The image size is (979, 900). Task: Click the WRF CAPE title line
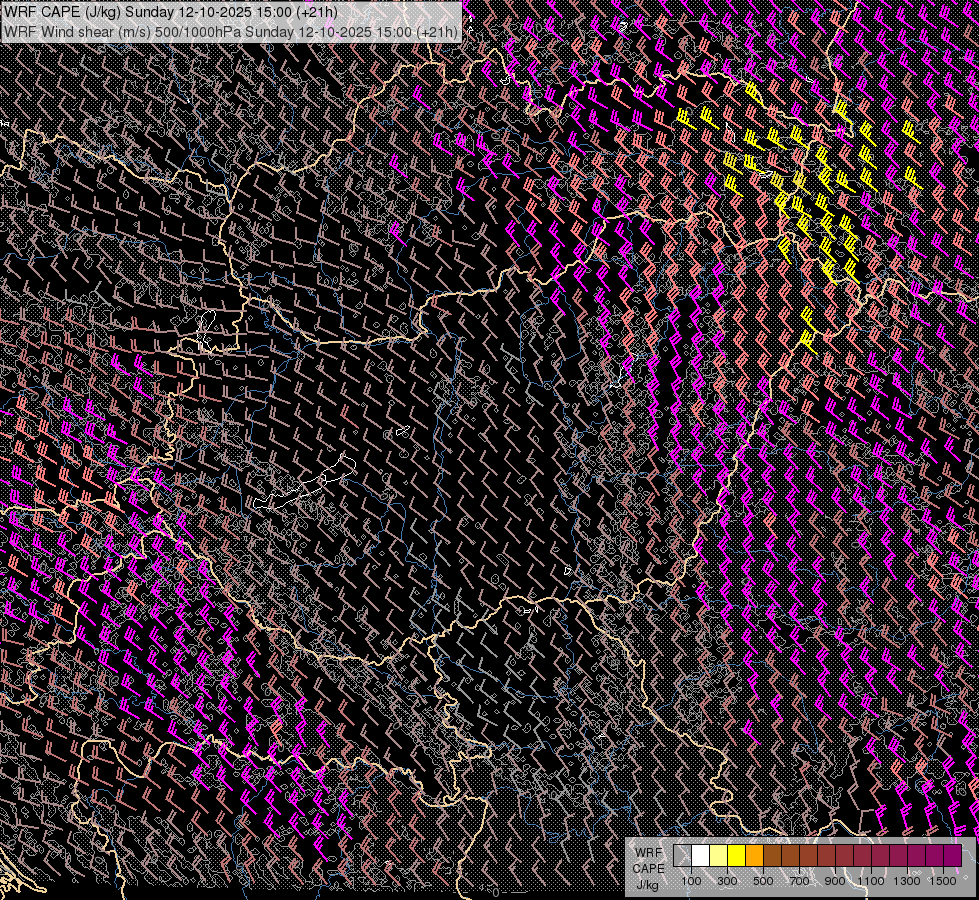tap(171, 11)
